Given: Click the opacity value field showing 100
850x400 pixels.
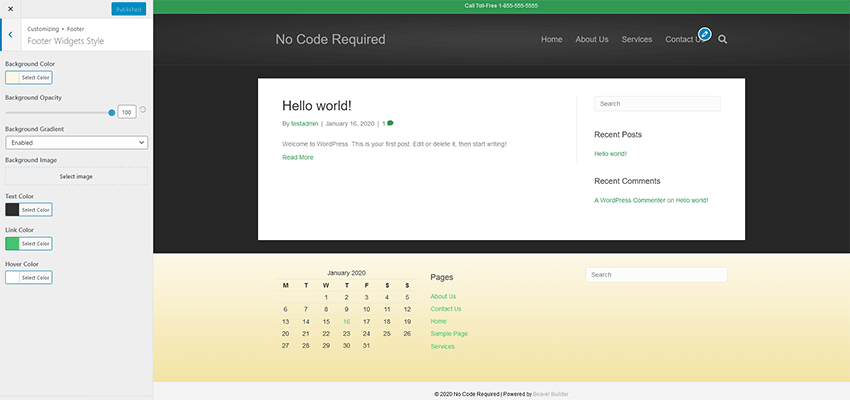Looking at the screenshot, I should (127, 112).
